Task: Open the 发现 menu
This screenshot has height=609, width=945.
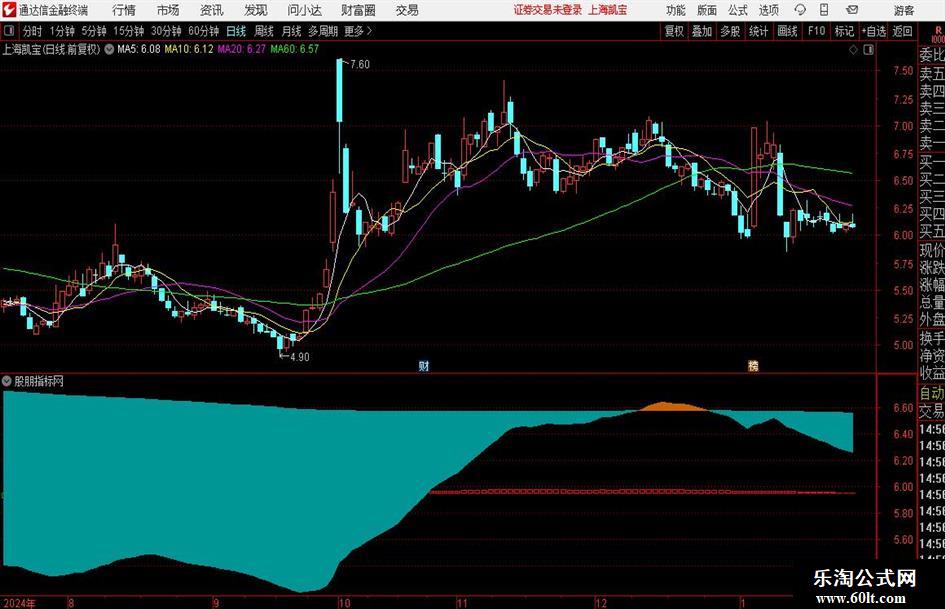Action: pyautogui.click(x=256, y=10)
